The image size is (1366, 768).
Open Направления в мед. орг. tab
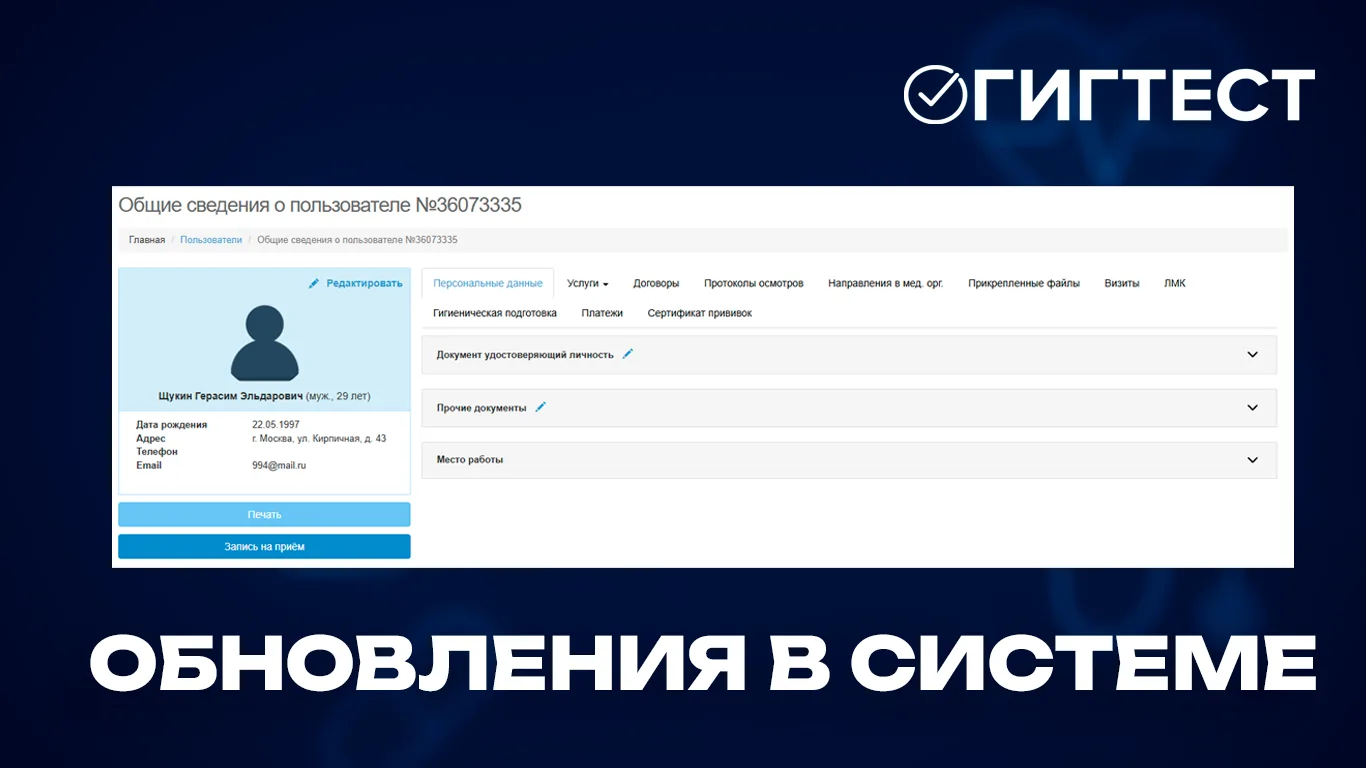885,283
